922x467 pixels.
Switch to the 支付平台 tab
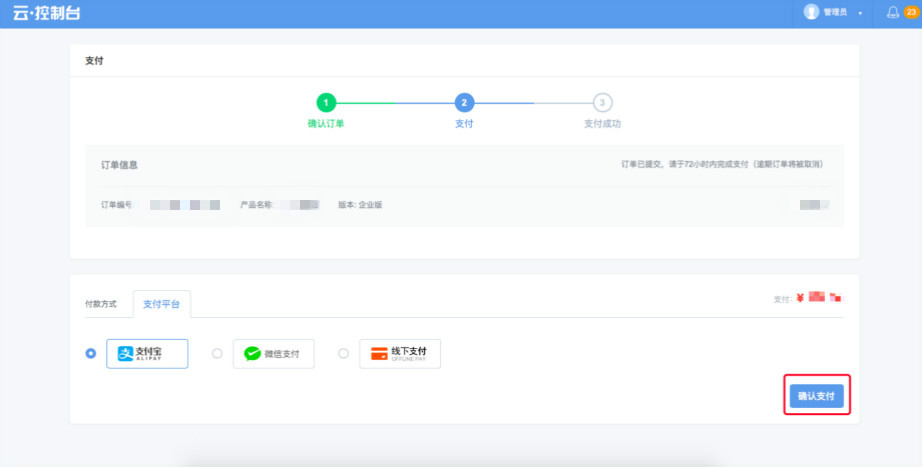pyautogui.click(x=162, y=303)
